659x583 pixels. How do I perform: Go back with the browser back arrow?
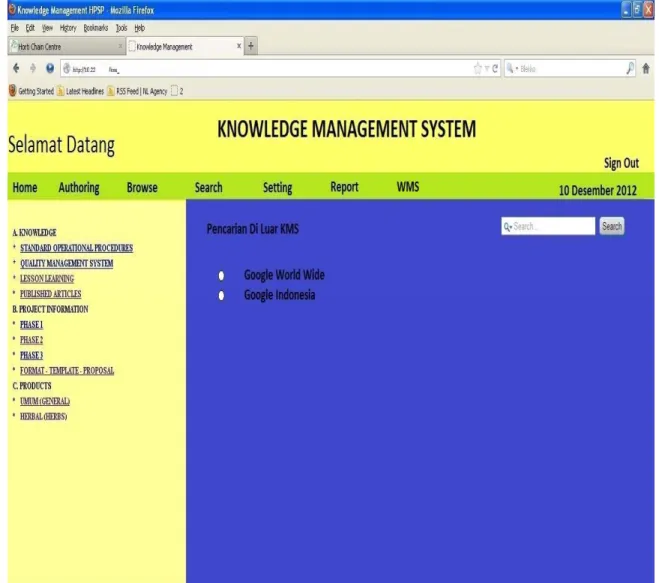16,68
